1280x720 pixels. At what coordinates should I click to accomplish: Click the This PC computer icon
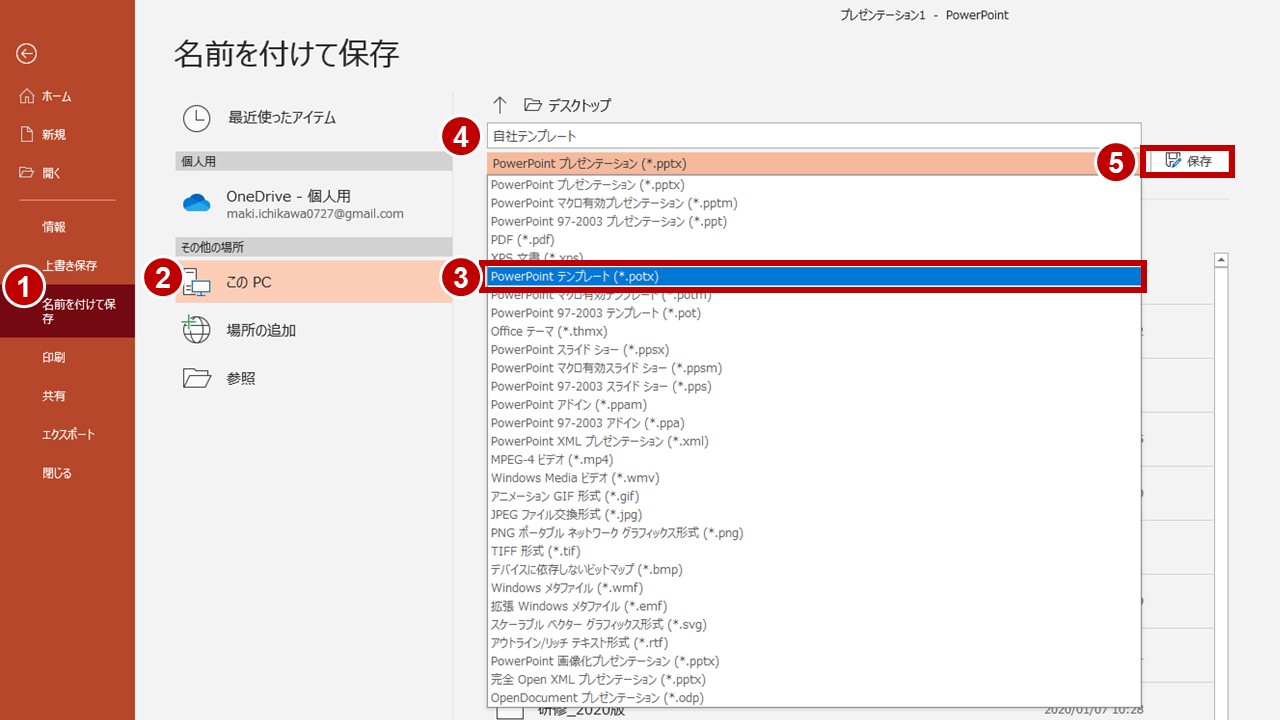[197, 282]
